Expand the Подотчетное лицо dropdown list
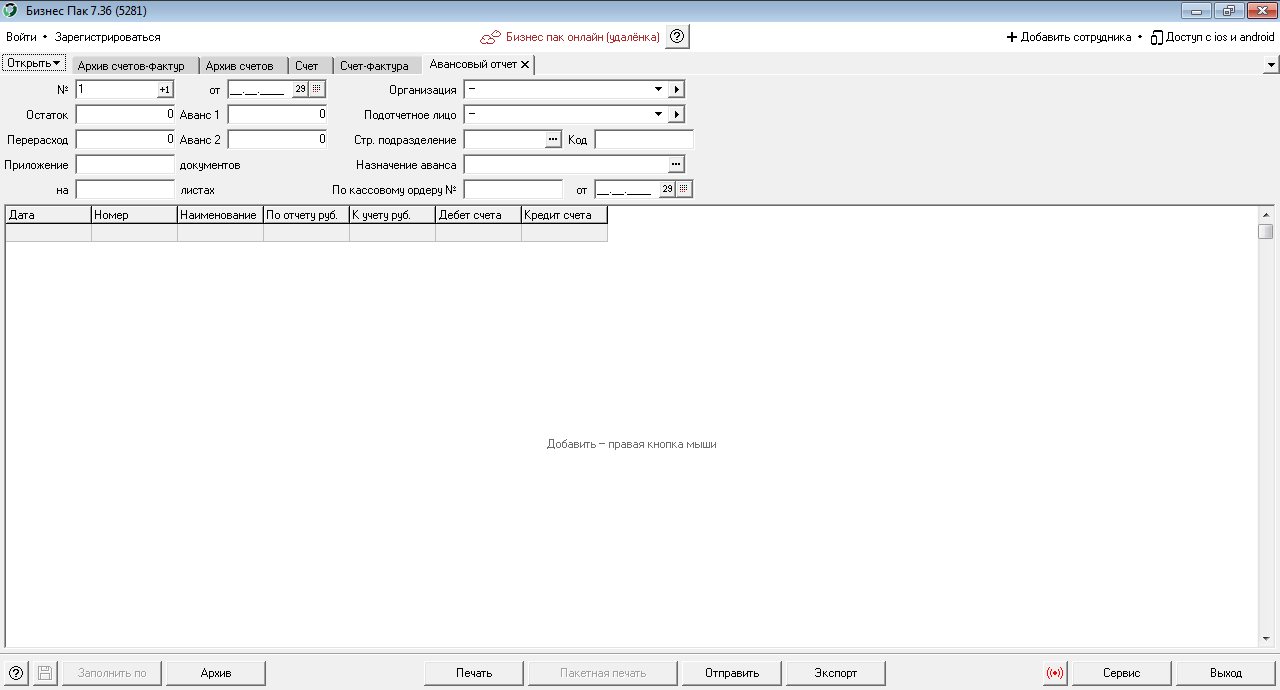The image size is (1280, 690). click(x=658, y=114)
